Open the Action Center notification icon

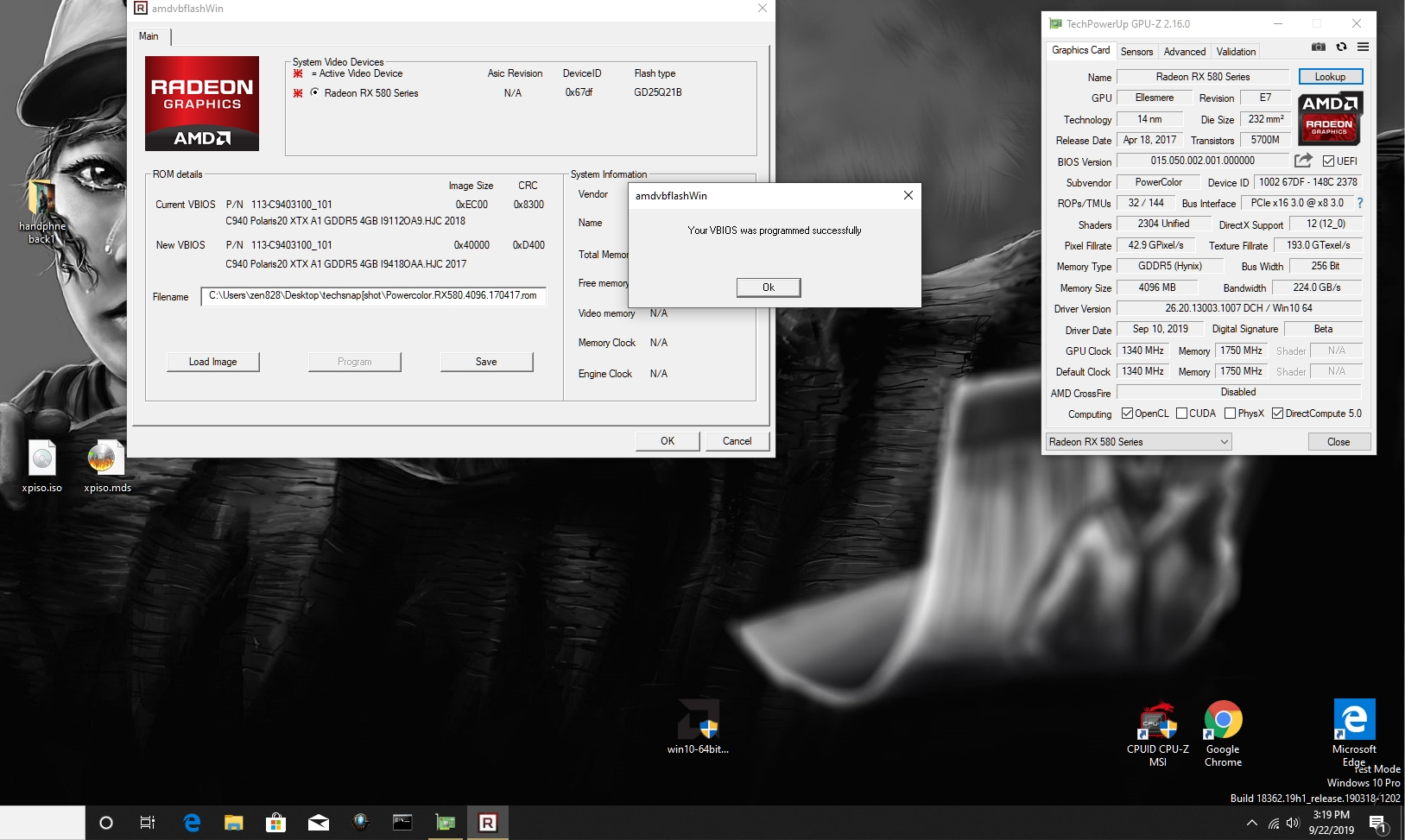pyautogui.click(x=1378, y=824)
